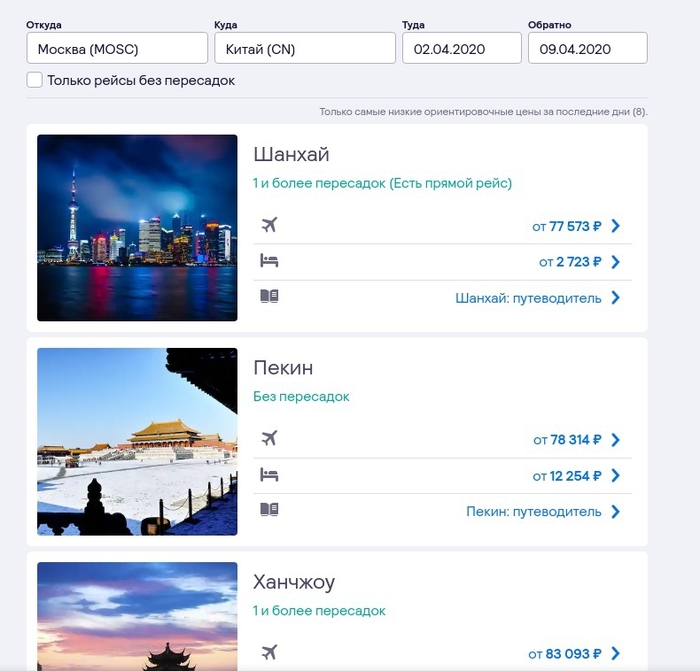Click the airplane icon in Ханчжоу card
Screen dimensions: 700x671
268,653
